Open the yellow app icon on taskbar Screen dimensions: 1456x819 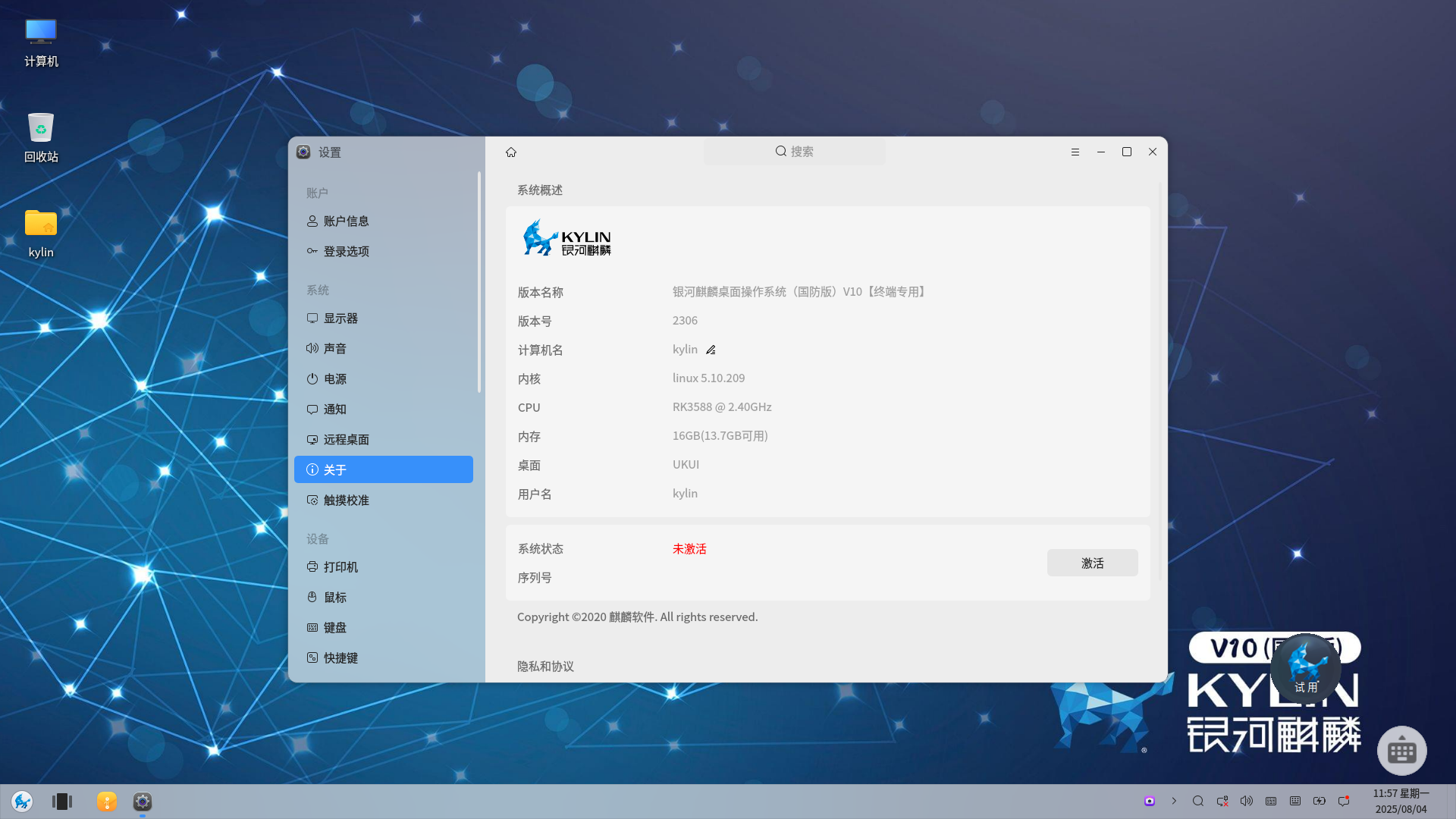tap(107, 802)
